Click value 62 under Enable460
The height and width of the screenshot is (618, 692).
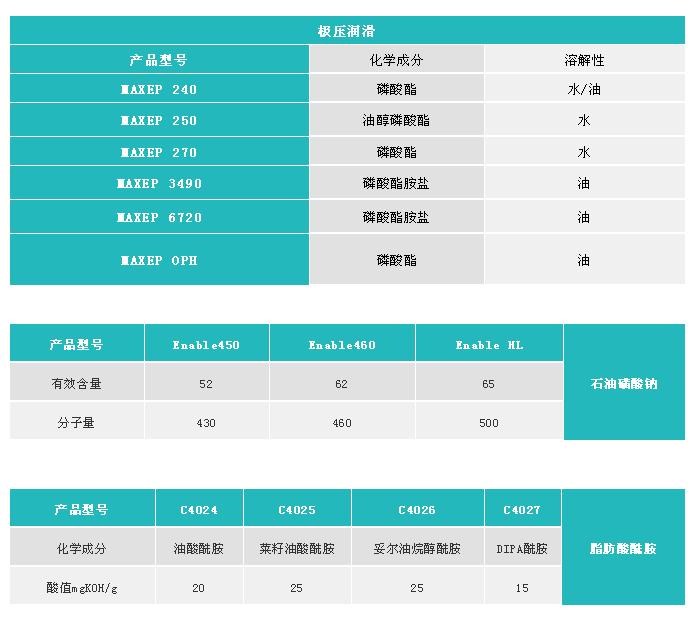[x=342, y=383]
